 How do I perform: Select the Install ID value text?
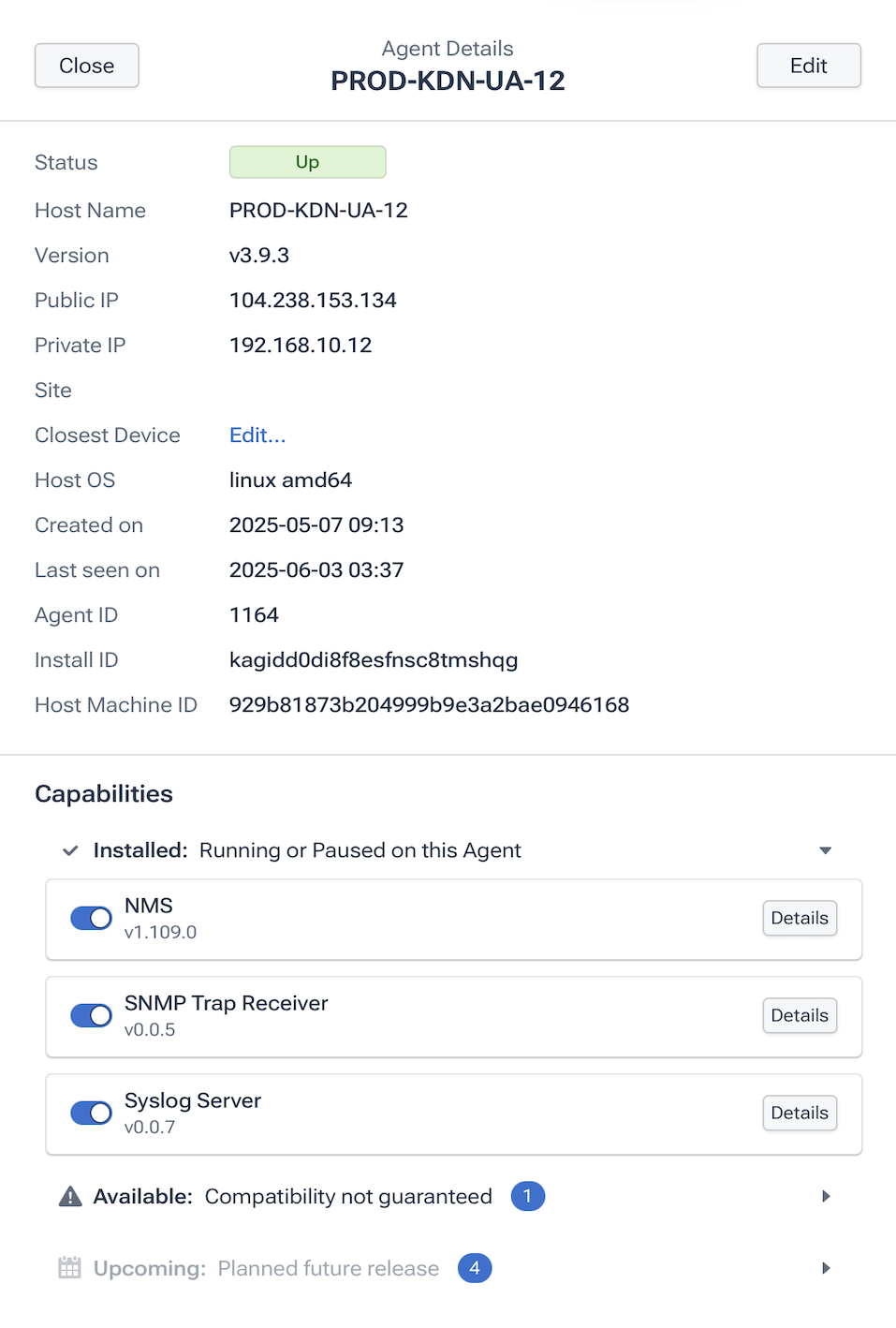click(x=373, y=659)
